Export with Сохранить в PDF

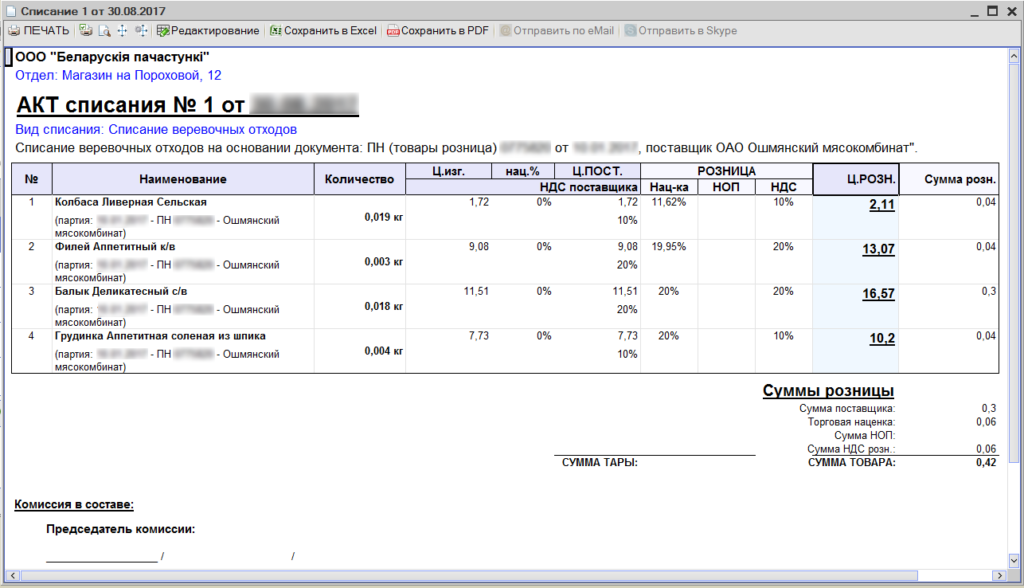coord(438,31)
